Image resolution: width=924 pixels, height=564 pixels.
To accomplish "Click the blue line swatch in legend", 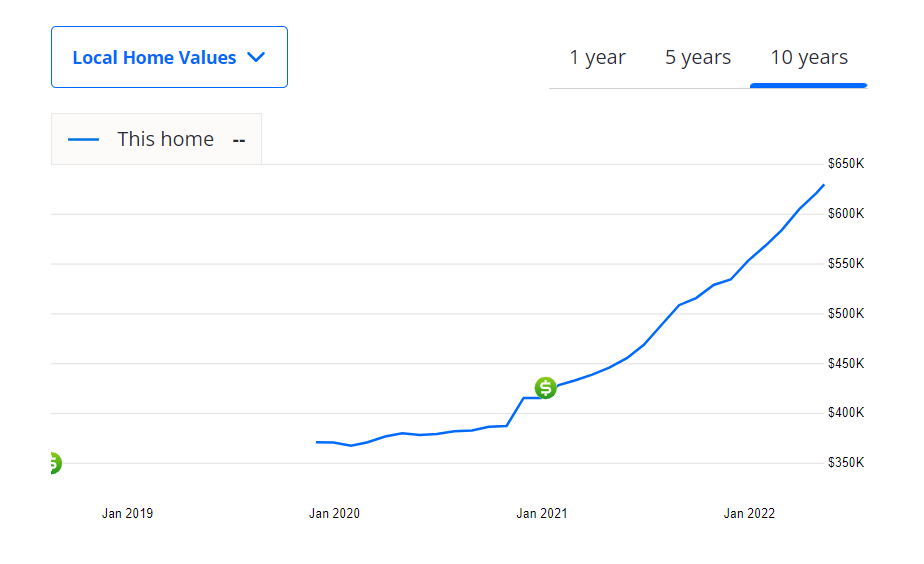I will 83,139.
